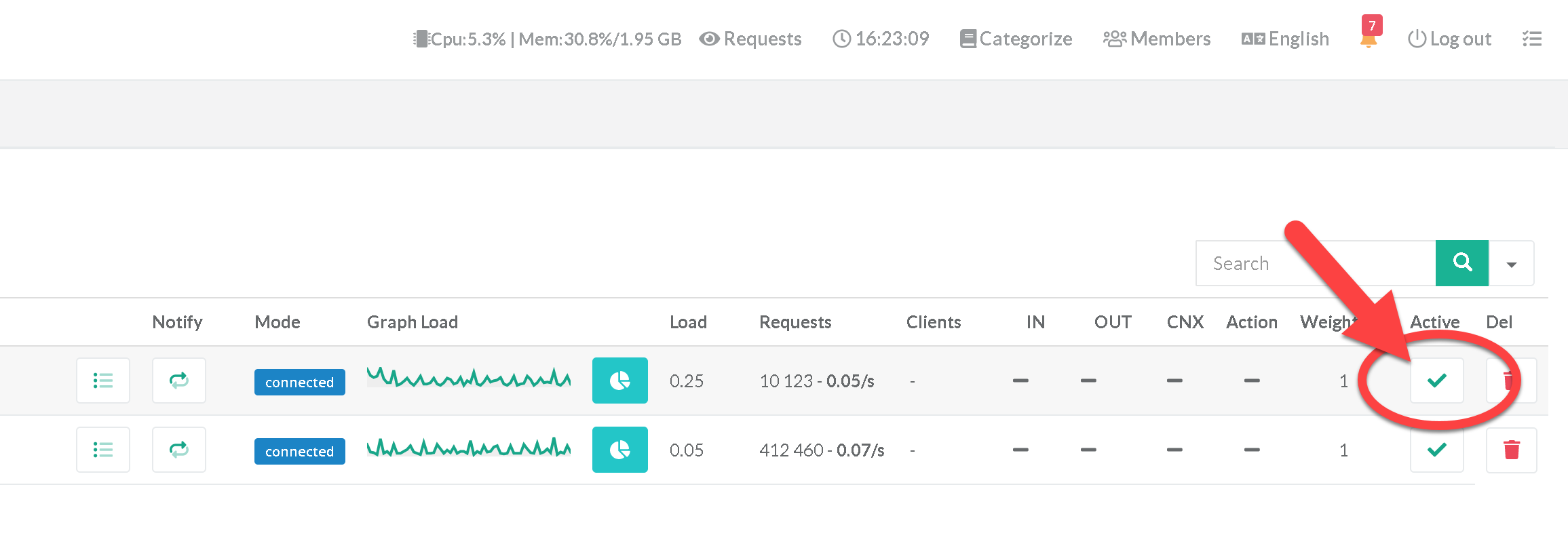Open the second row's pie chart statistics
Image resolution: width=1568 pixels, height=546 pixels.
(619, 450)
